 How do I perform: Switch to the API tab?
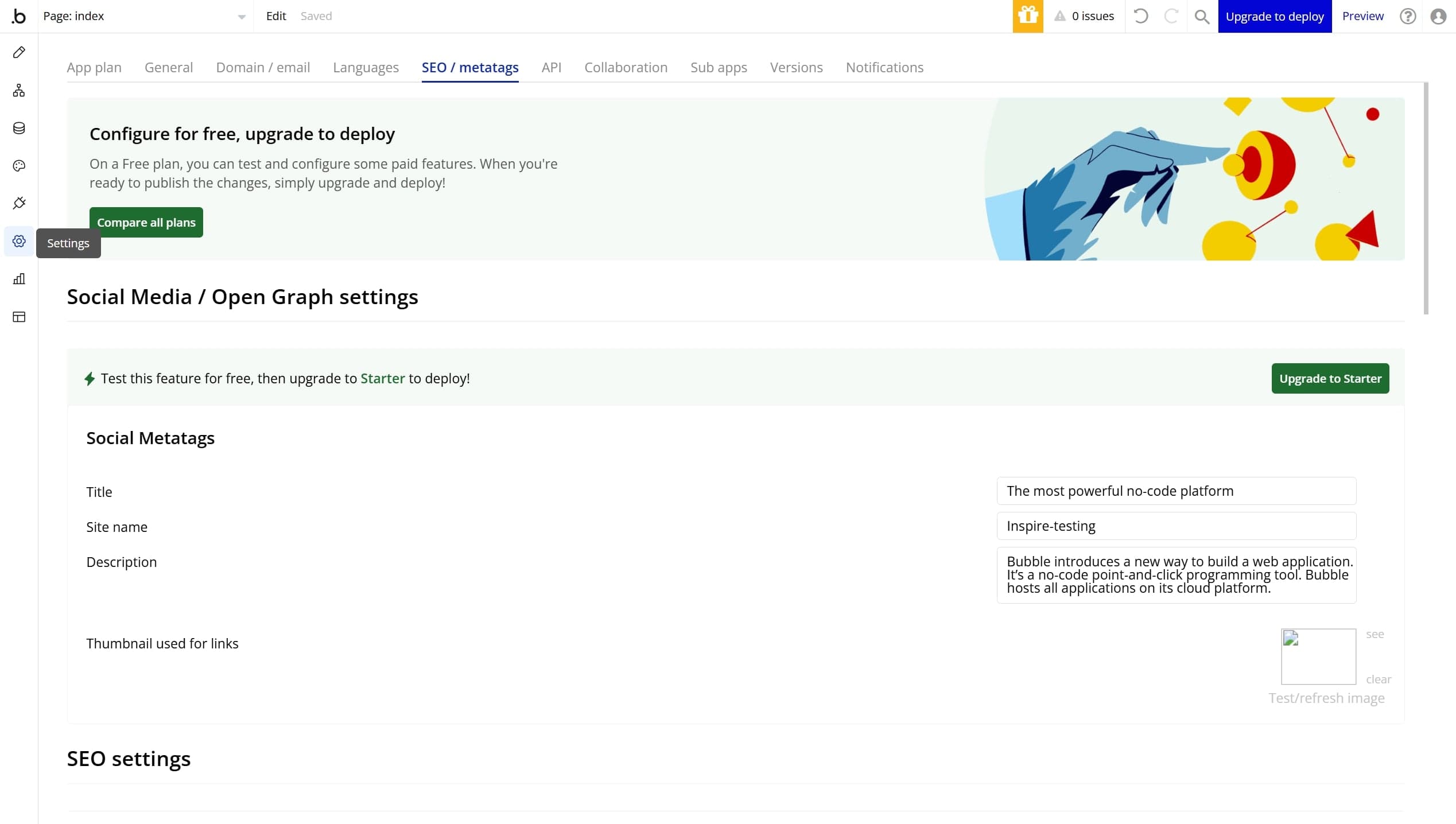[552, 68]
